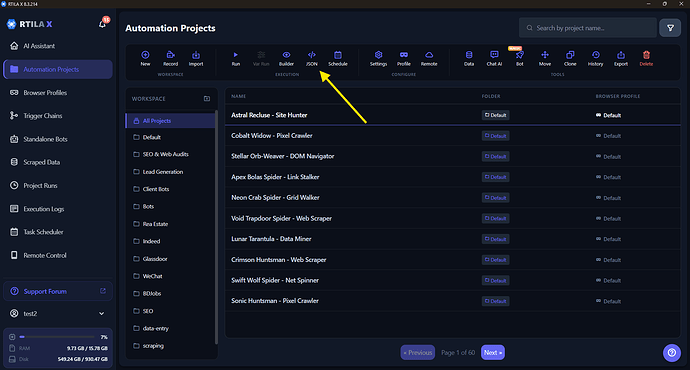Open project History
This screenshot has width=690, height=370.
(x=595, y=58)
